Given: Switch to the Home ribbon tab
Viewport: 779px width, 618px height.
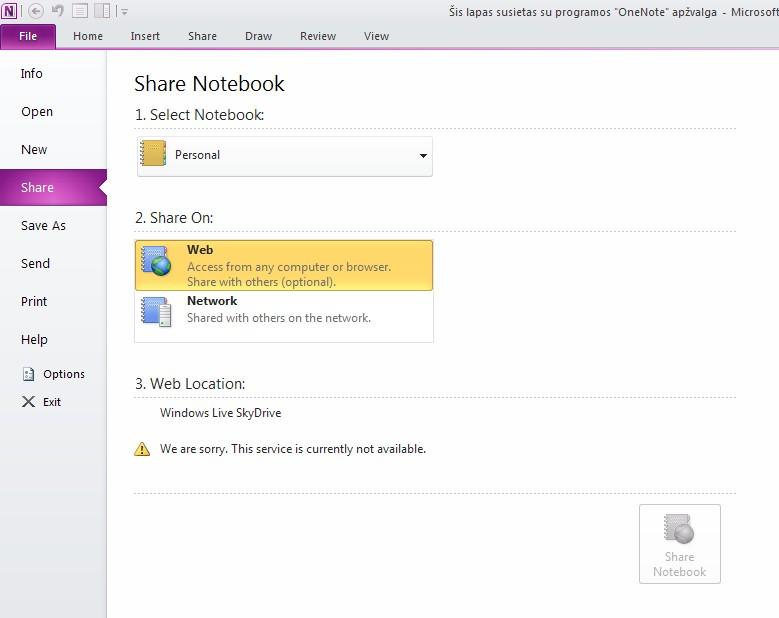Looking at the screenshot, I should click(88, 36).
